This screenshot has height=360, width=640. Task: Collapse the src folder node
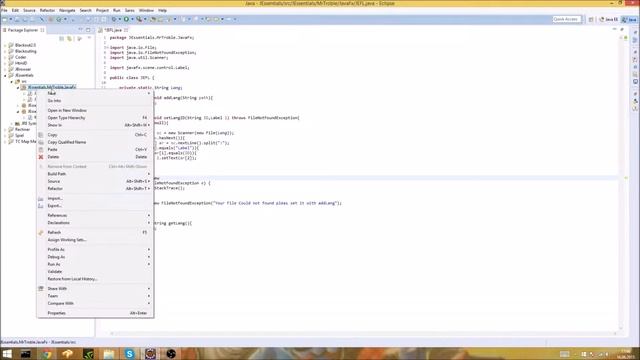11,82
